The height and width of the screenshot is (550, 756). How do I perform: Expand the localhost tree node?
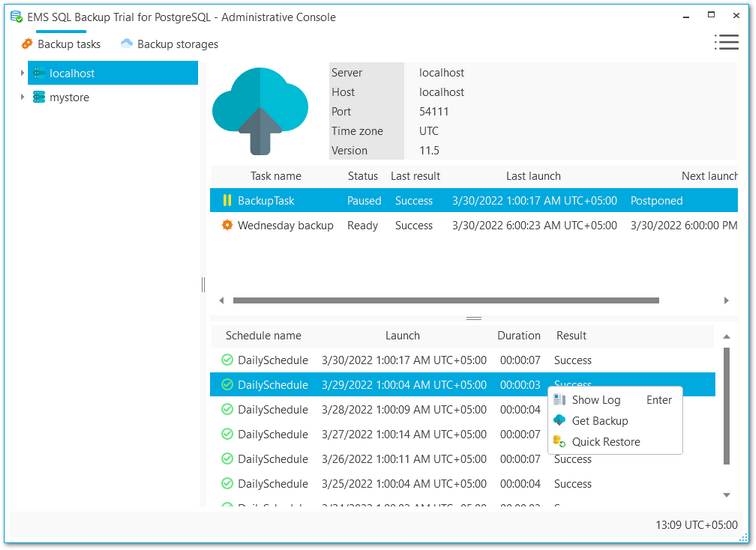tap(22, 73)
